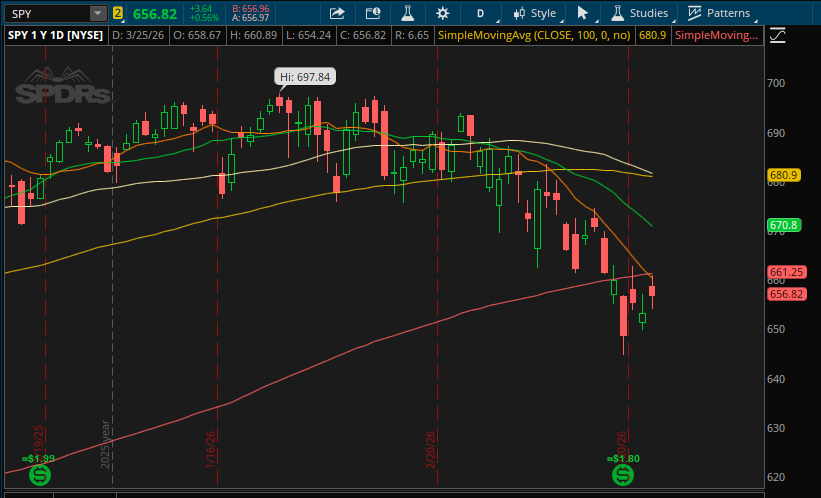Click the A: 656.97 ask quote
Image resolution: width=821 pixels, height=498 pixels.
tap(250, 18)
